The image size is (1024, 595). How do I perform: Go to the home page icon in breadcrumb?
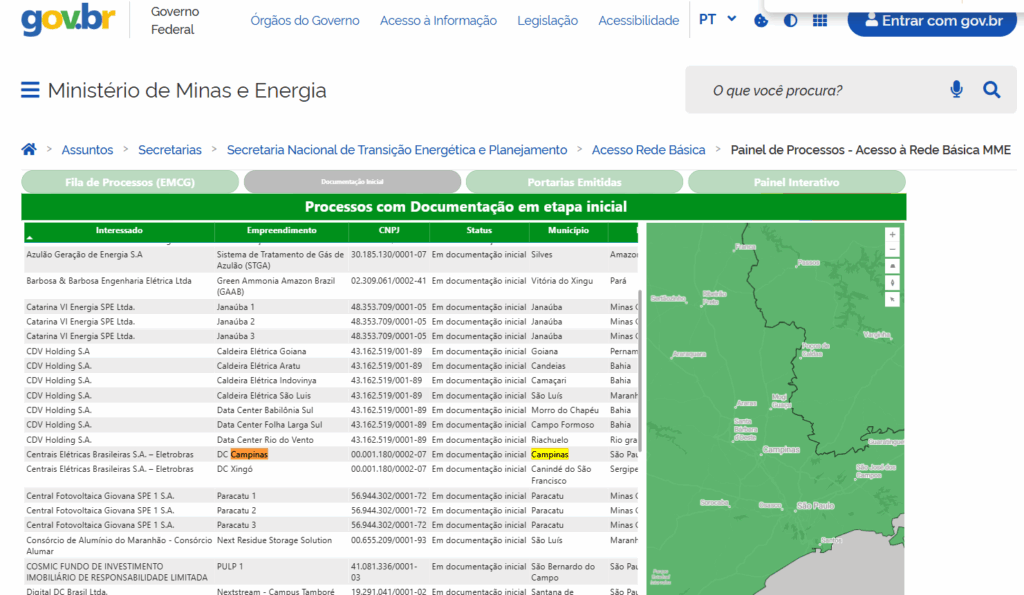[x=29, y=149]
